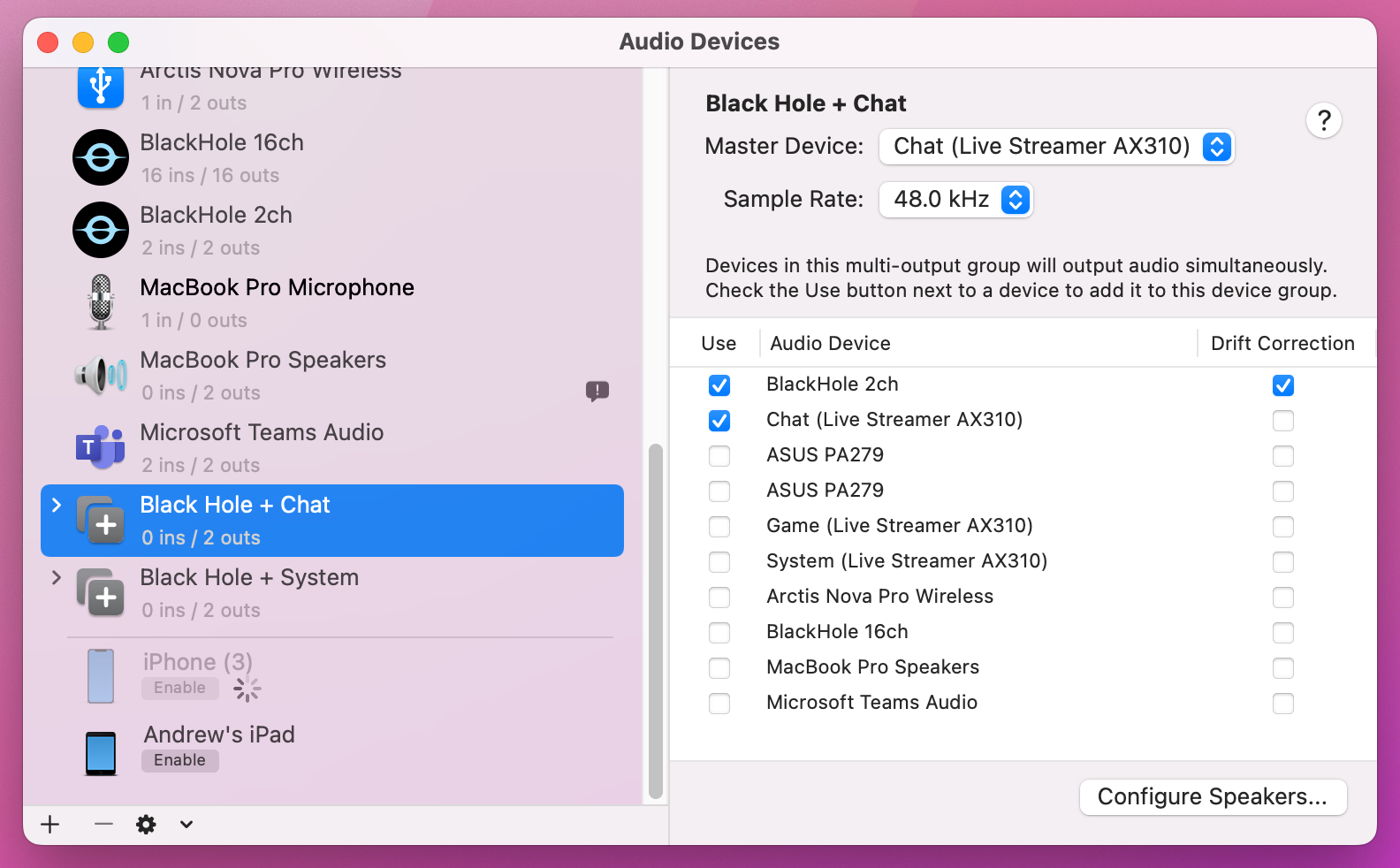Check Use for BlackHole 16ch

coord(719,633)
